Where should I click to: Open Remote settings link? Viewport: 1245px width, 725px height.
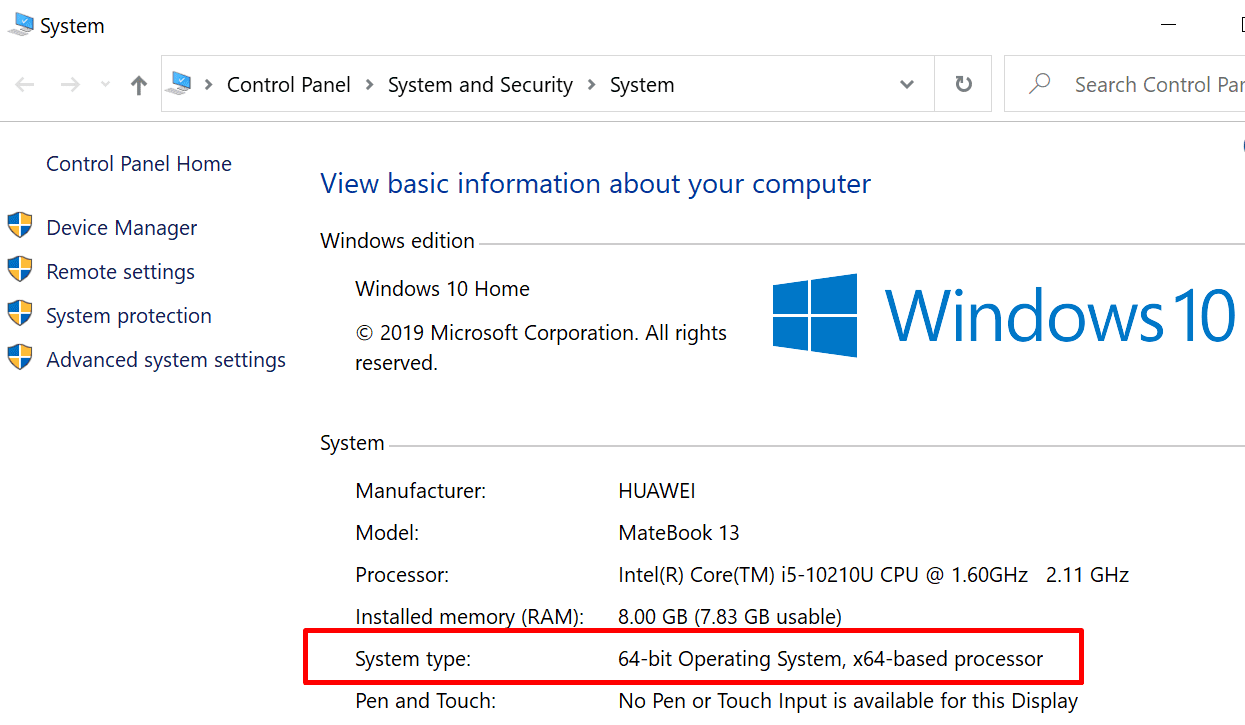coord(121,272)
